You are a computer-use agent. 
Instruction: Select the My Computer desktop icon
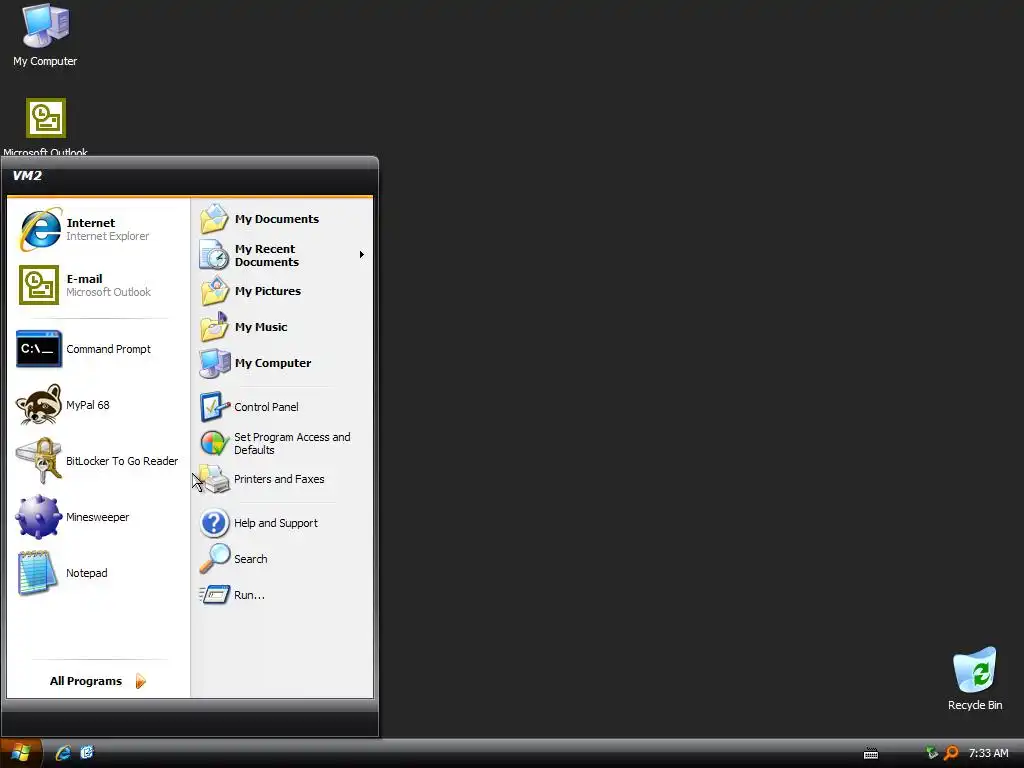point(45,35)
